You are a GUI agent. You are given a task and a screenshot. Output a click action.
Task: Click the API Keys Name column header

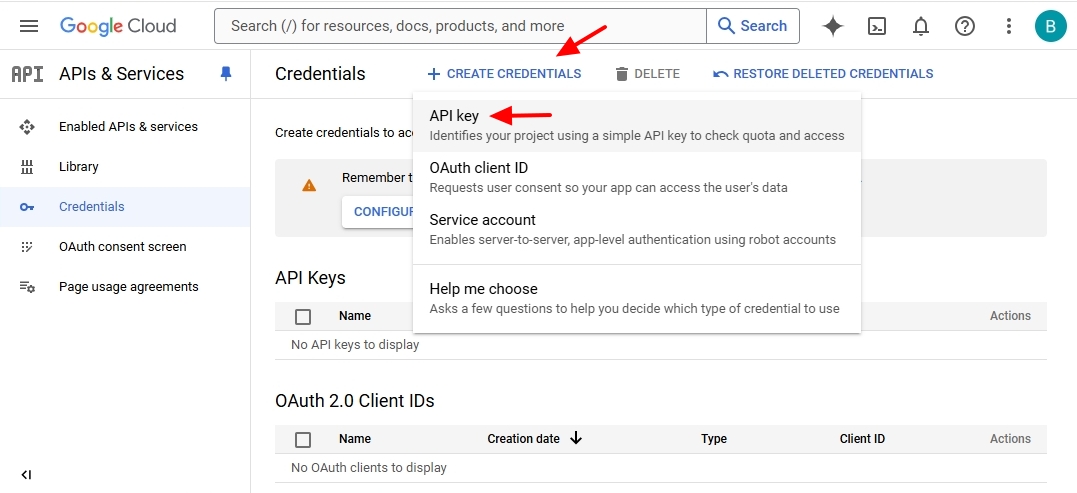click(x=354, y=316)
